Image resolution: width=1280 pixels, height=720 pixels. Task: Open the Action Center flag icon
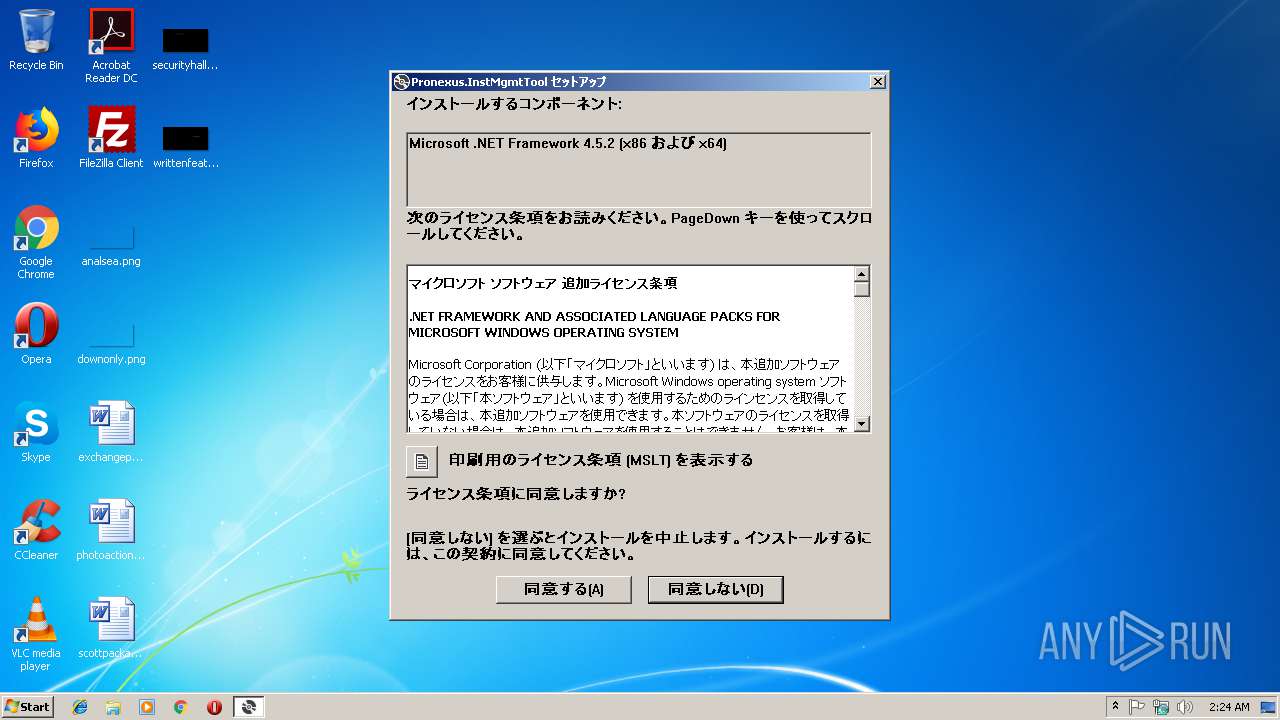click(1137, 707)
